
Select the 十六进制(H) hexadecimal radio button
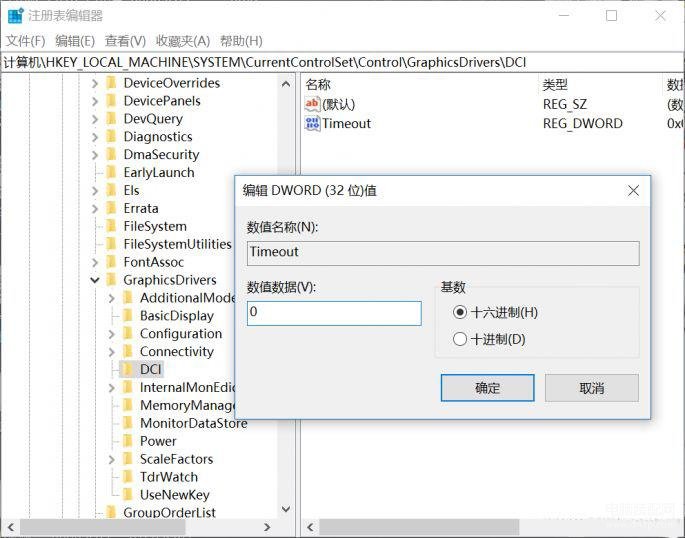[x=460, y=312]
